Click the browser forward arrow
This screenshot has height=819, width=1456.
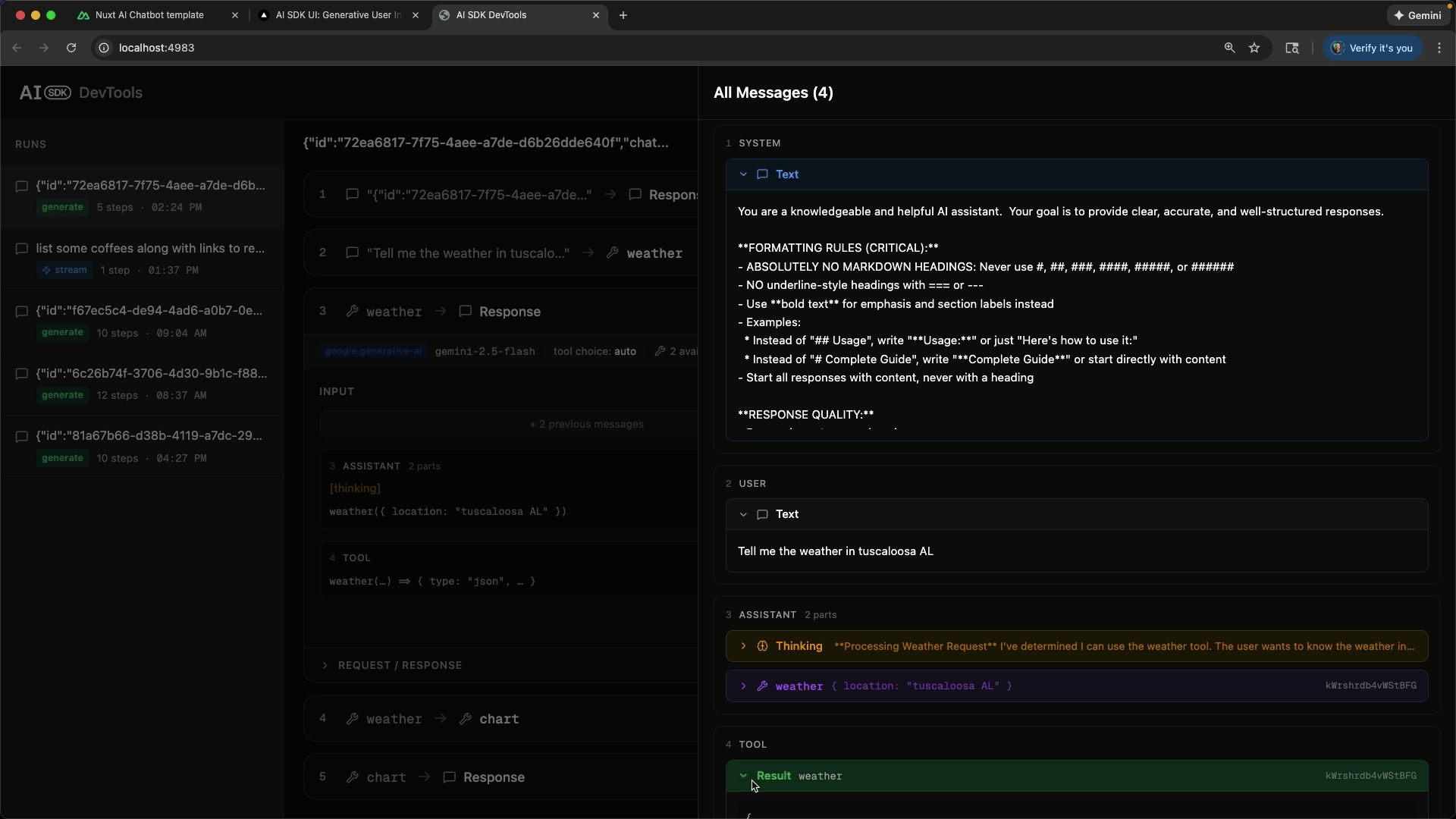44,48
